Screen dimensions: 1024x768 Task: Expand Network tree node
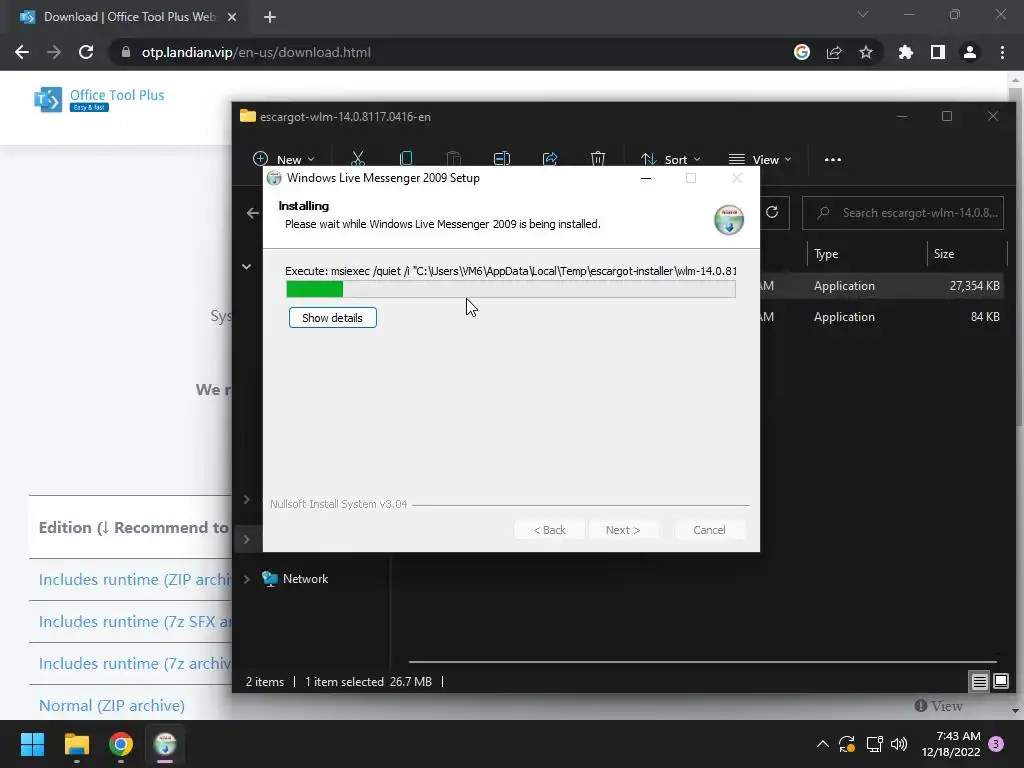(x=246, y=579)
